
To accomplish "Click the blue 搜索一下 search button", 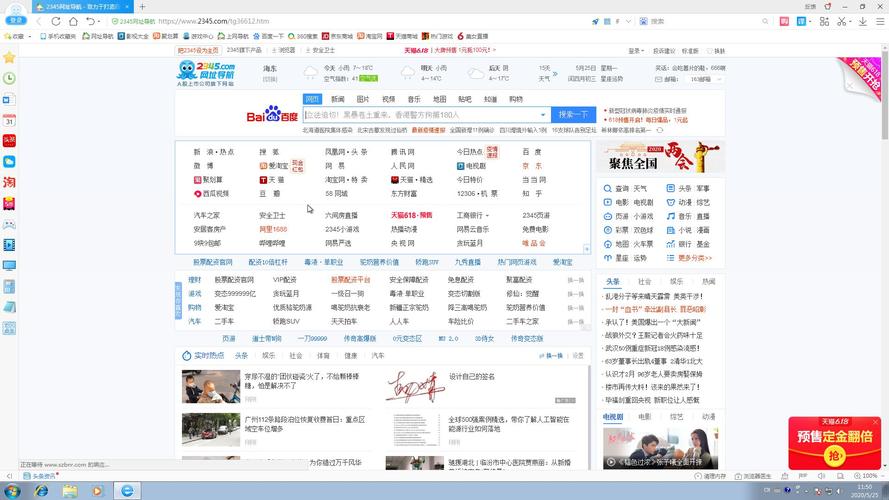I will tap(573, 115).
